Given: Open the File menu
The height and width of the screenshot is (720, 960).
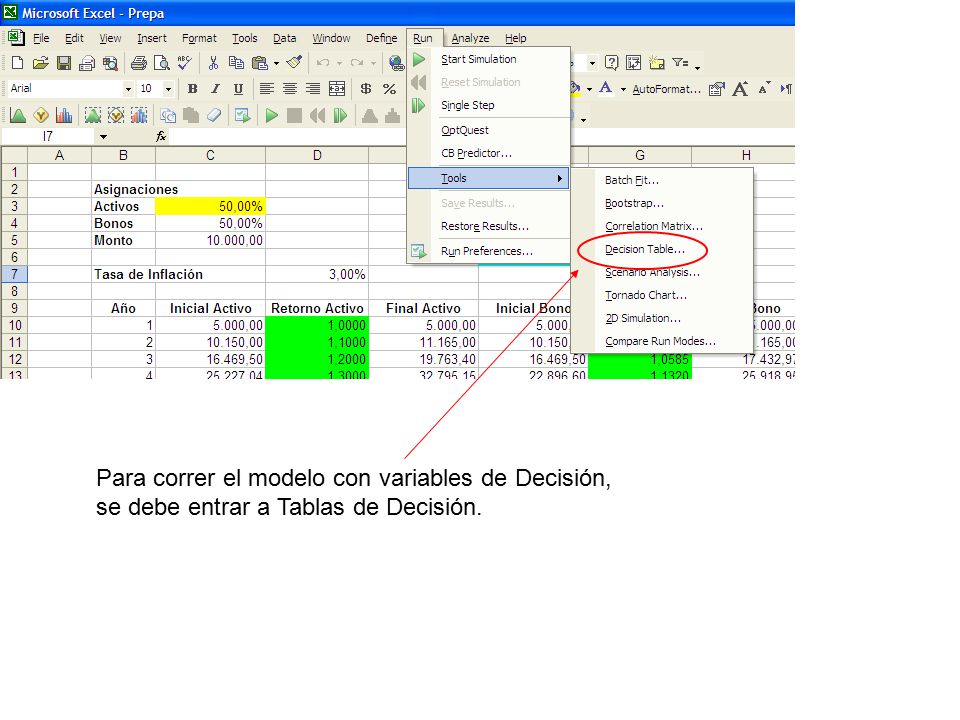Looking at the screenshot, I should click(41, 38).
